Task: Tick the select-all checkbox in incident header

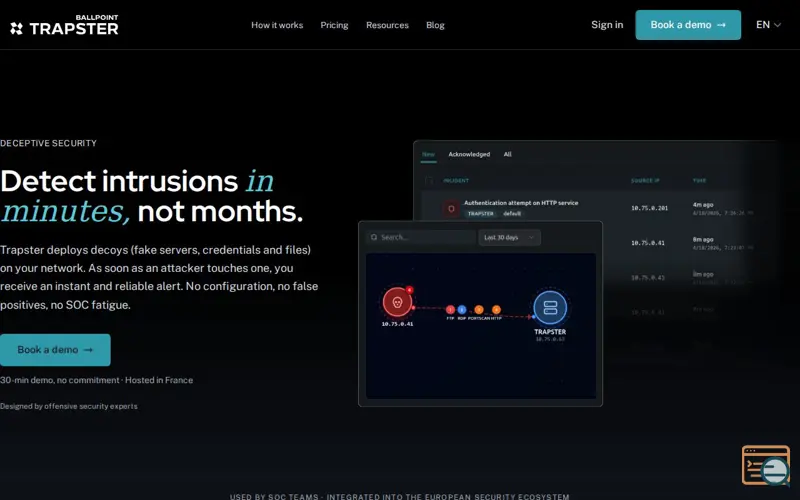Action: tap(429, 180)
